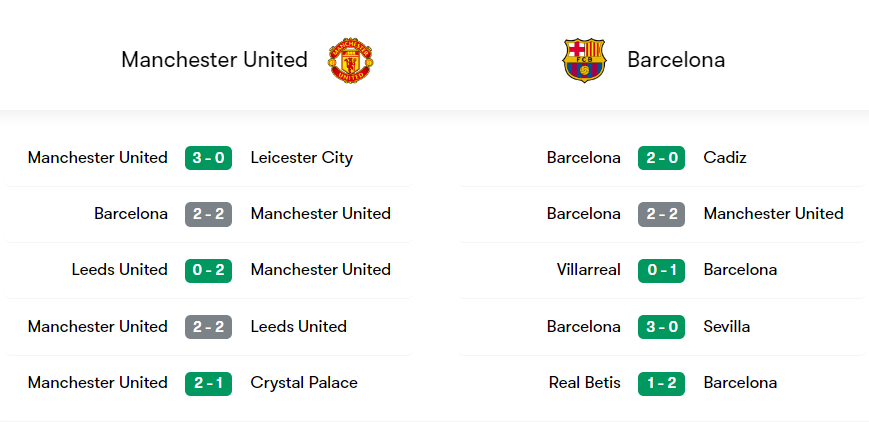Open the 2-1 result against Crystal Palace
869x422 pixels.
click(x=208, y=383)
